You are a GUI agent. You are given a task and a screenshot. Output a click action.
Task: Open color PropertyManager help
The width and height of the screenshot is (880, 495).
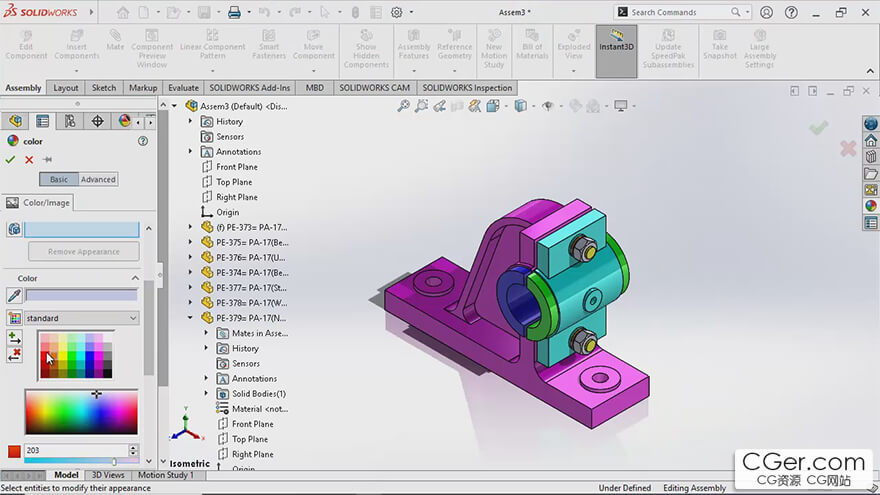143,141
